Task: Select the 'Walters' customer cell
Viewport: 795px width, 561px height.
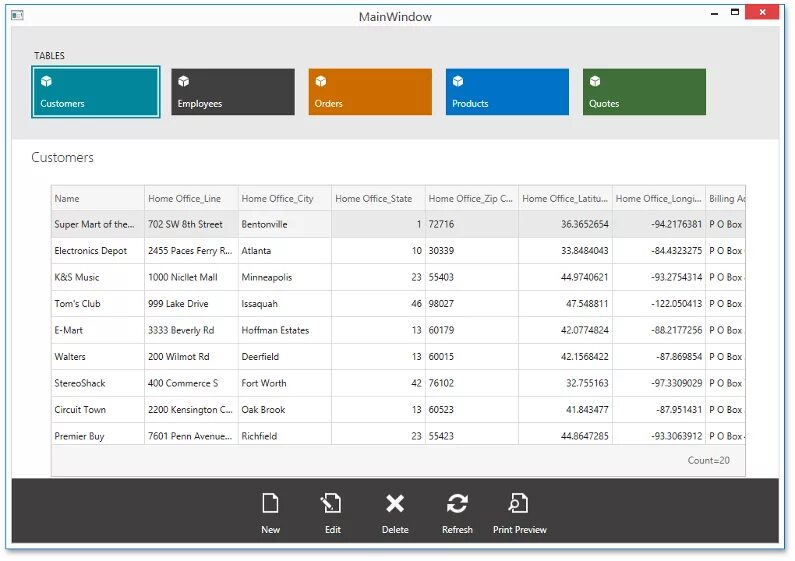Action: [x=98, y=357]
